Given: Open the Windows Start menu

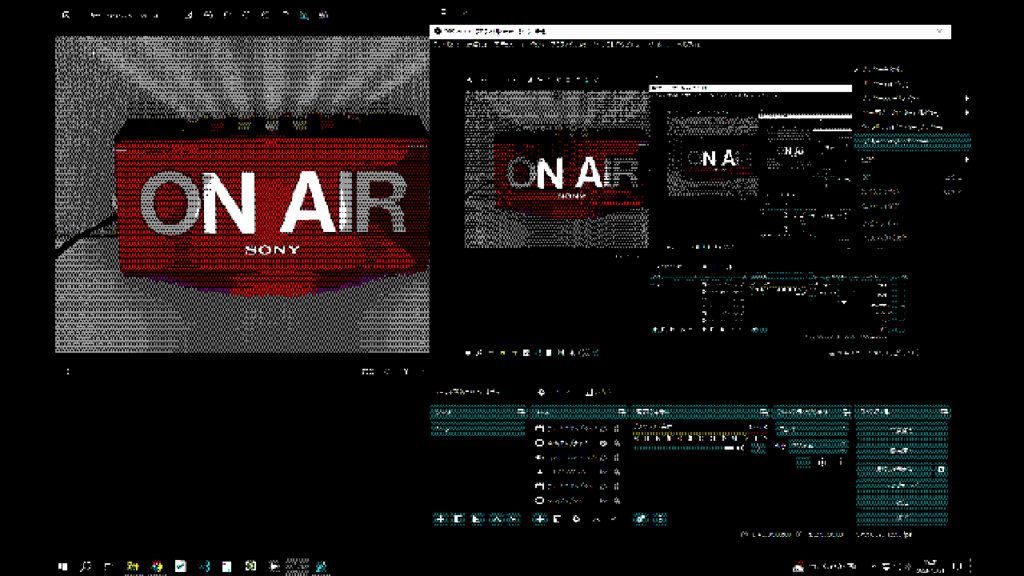Looking at the screenshot, I should point(63,566).
